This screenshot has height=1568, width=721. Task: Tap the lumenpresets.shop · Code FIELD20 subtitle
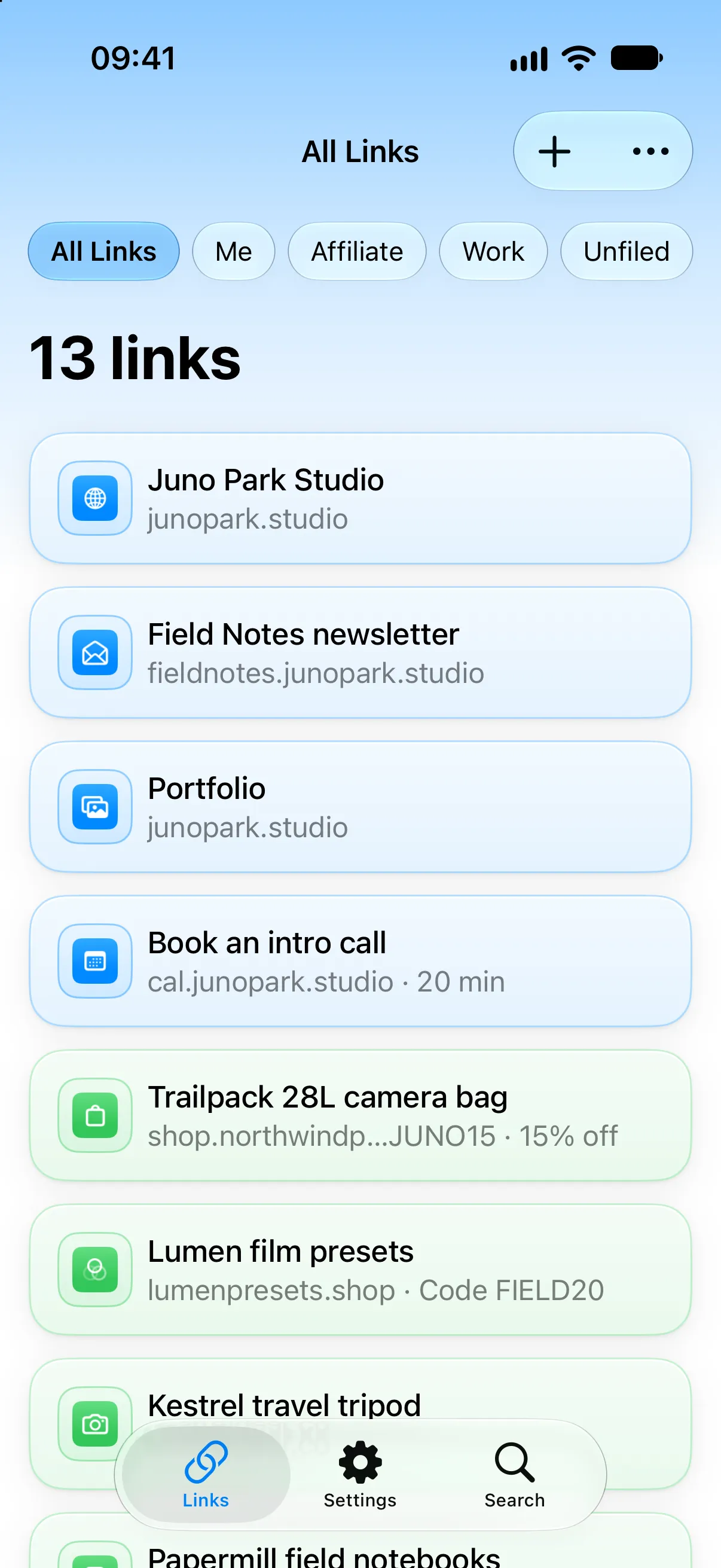[376, 1290]
